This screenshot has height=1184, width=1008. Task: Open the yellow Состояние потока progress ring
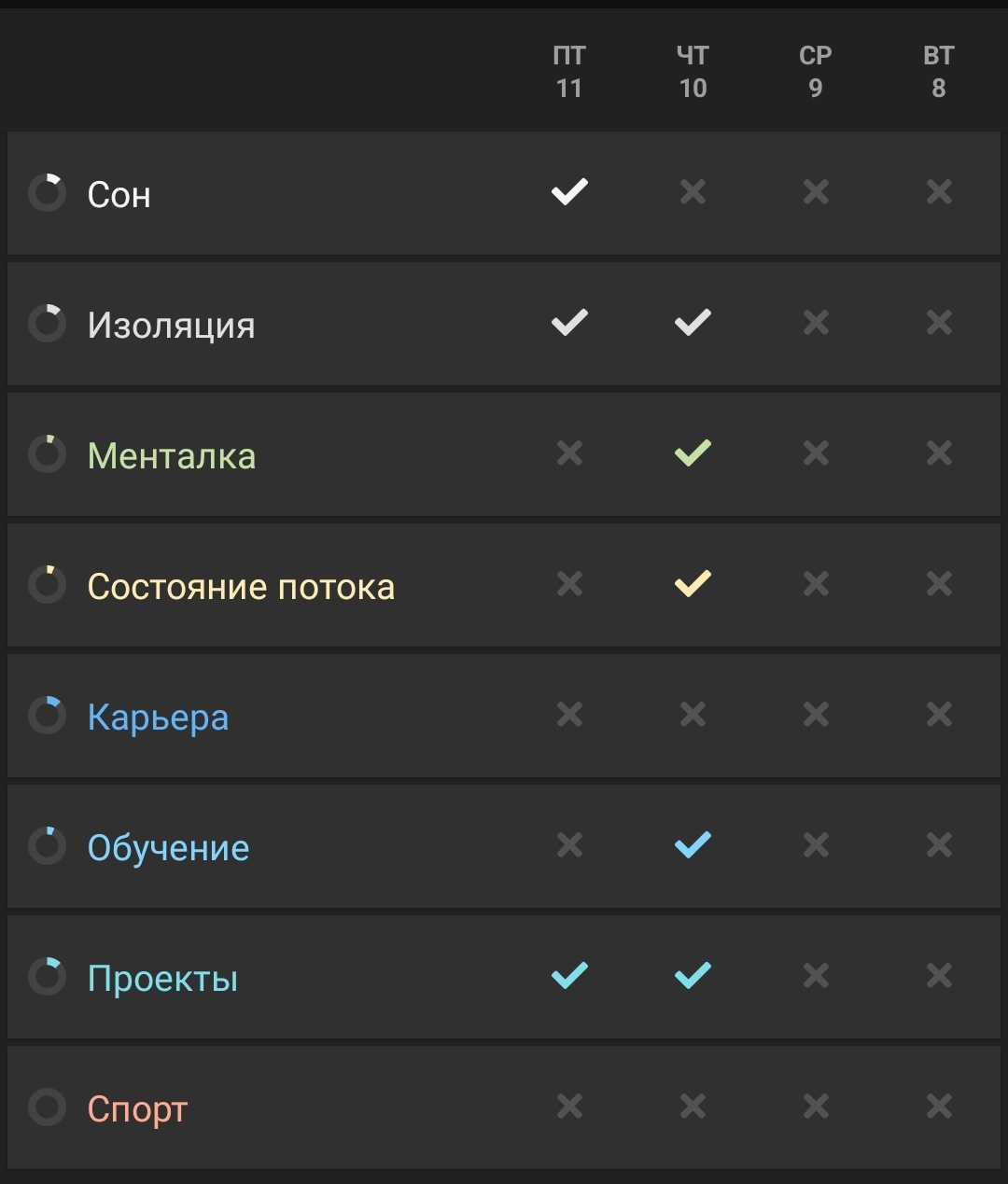pyautogui.click(x=47, y=585)
